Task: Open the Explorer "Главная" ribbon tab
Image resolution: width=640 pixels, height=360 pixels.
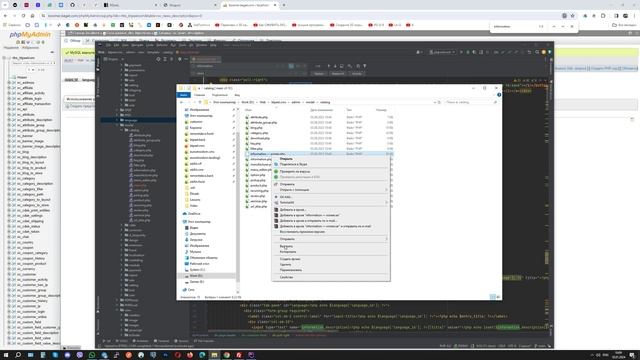Action: coord(200,95)
